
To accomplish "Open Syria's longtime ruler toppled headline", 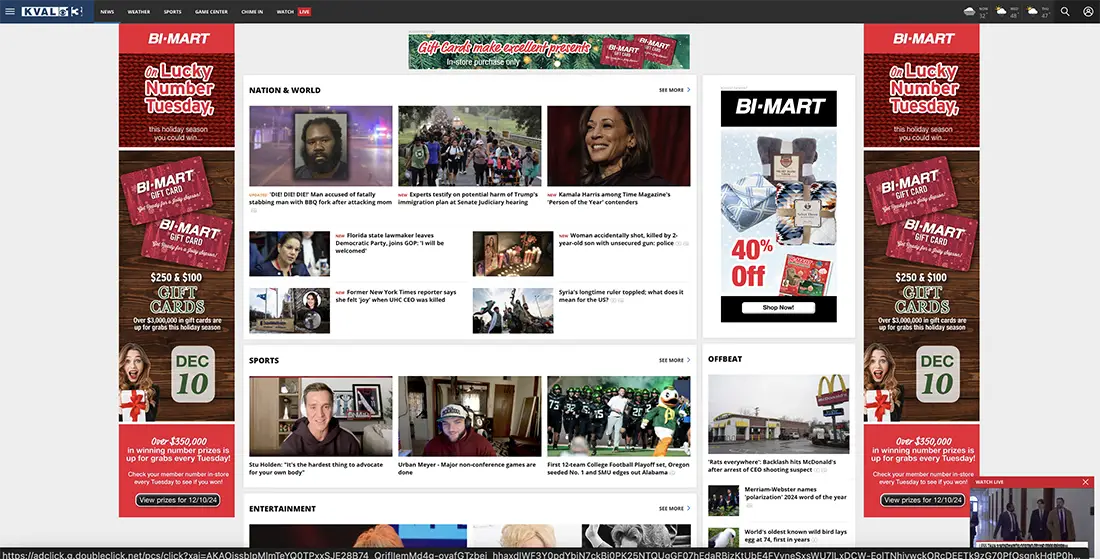I will [x=622, y=295].
